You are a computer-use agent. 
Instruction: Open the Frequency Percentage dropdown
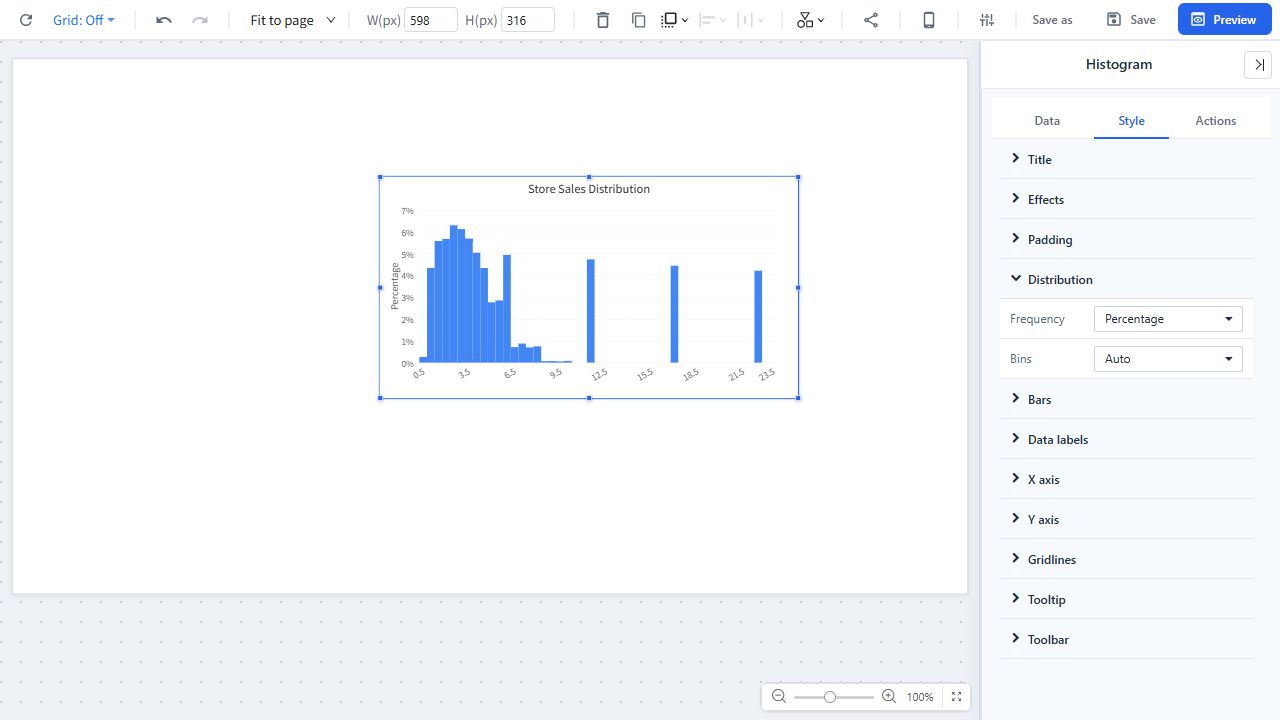pyautogui.click(x=1168, y=319)
